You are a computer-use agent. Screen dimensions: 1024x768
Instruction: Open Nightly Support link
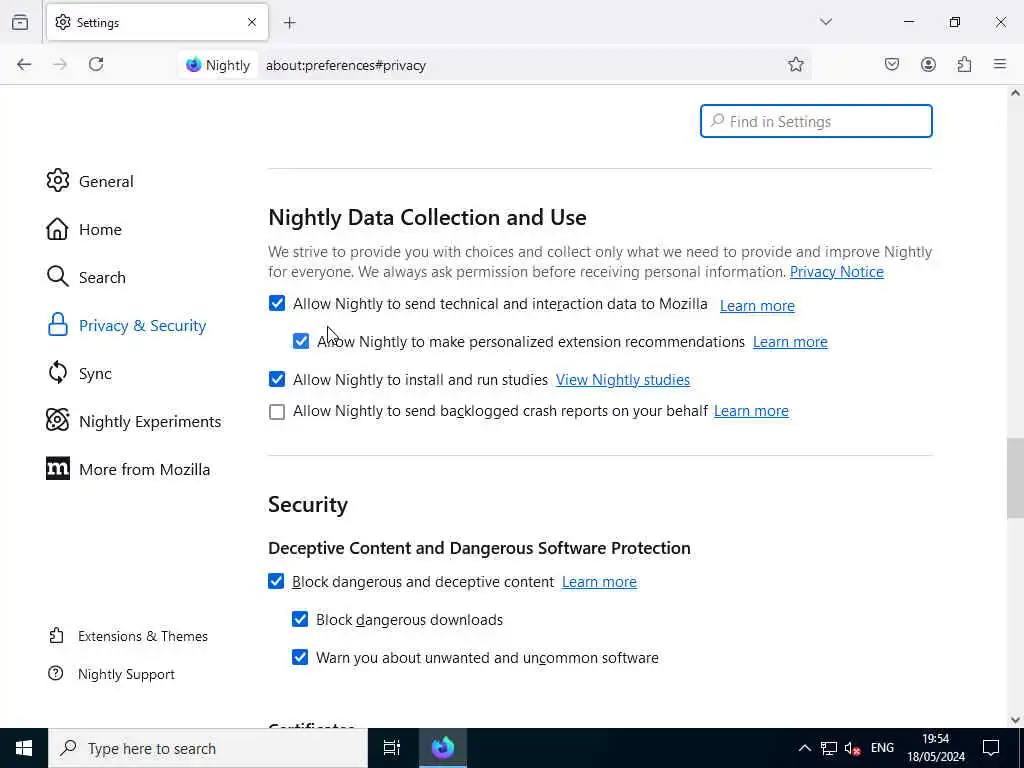click(x=111, y=674)
